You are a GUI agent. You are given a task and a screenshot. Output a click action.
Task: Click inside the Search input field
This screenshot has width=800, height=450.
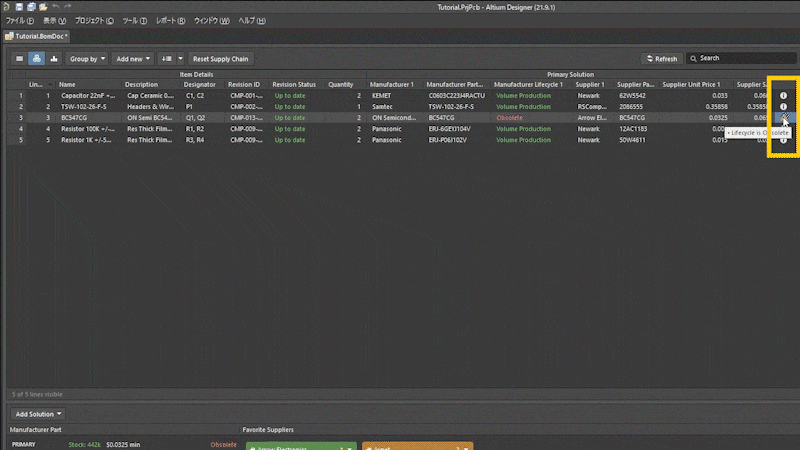[741, 58]
